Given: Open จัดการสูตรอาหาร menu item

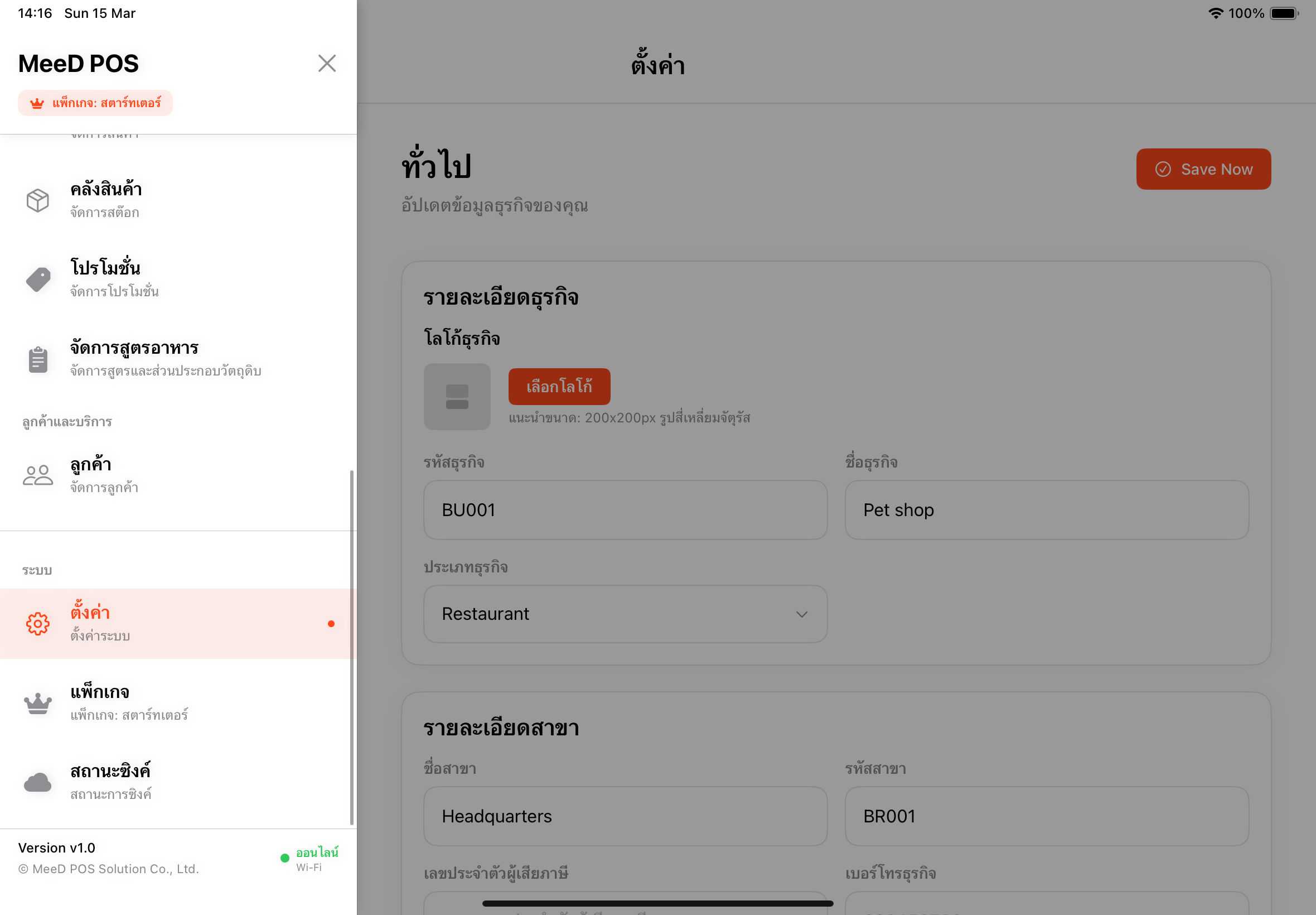Looking at the screenshot, I should 178,359.
